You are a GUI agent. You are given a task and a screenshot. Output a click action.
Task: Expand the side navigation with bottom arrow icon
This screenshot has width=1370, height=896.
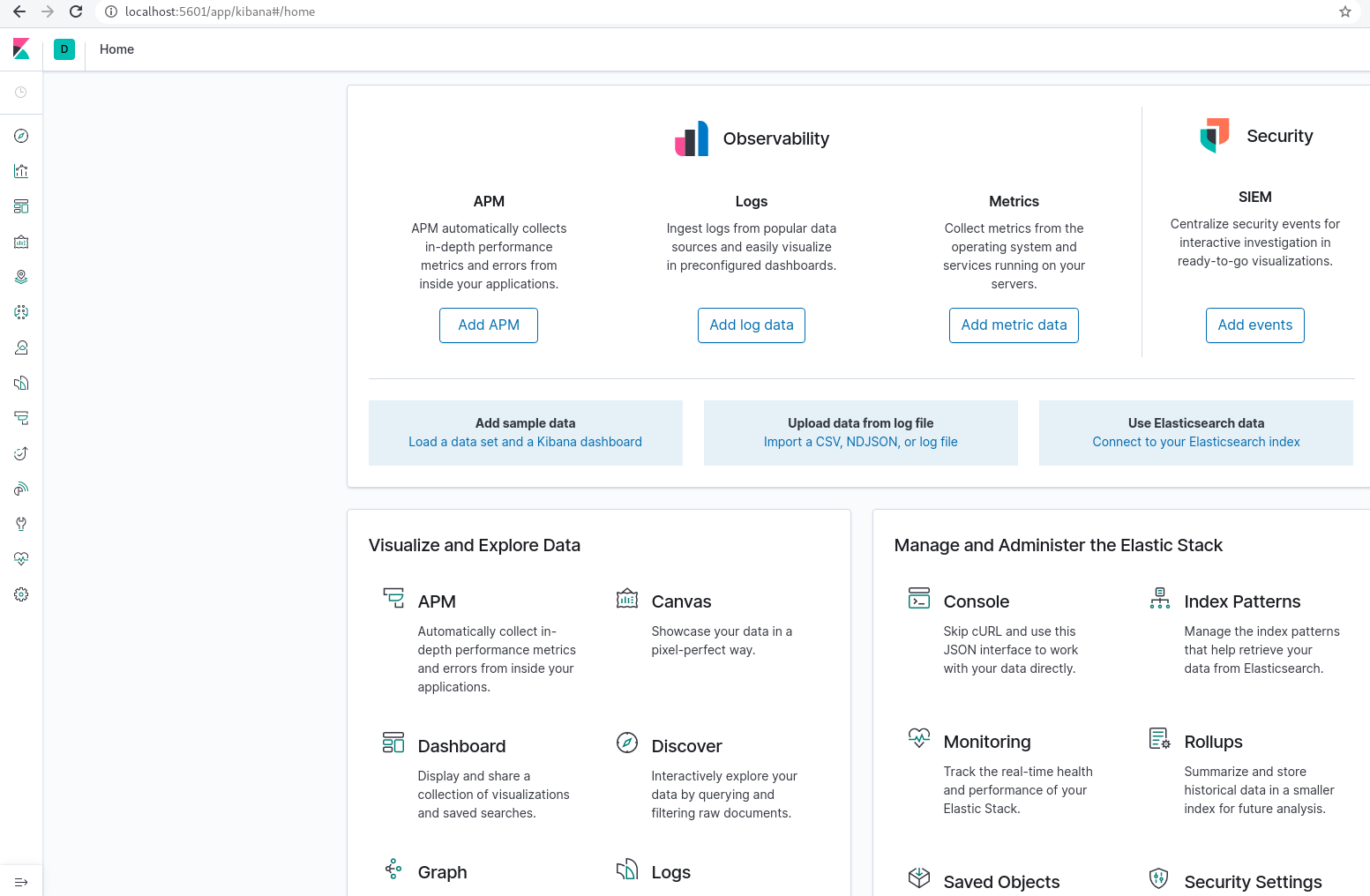tap(21, 882)
